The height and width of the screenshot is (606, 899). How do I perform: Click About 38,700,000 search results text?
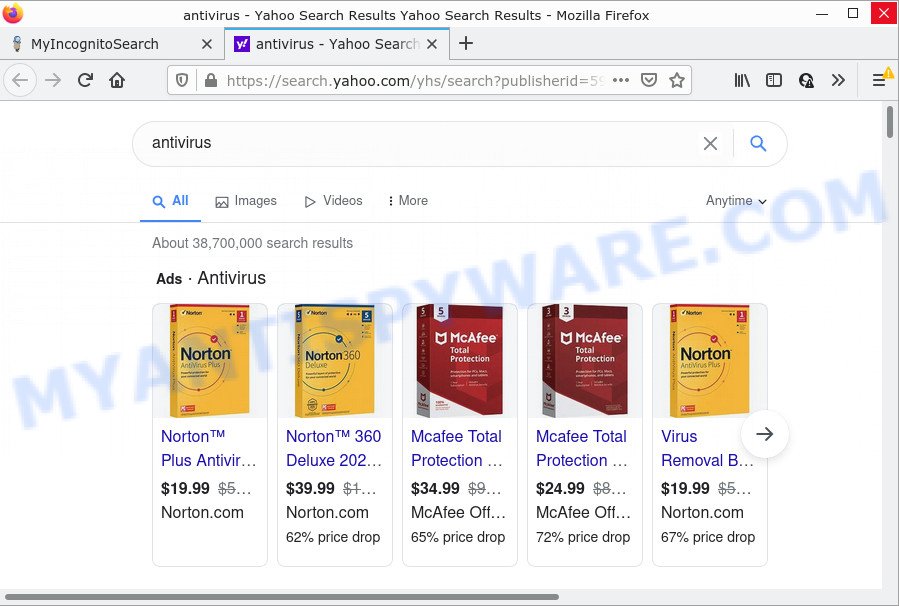click(252, 243)
